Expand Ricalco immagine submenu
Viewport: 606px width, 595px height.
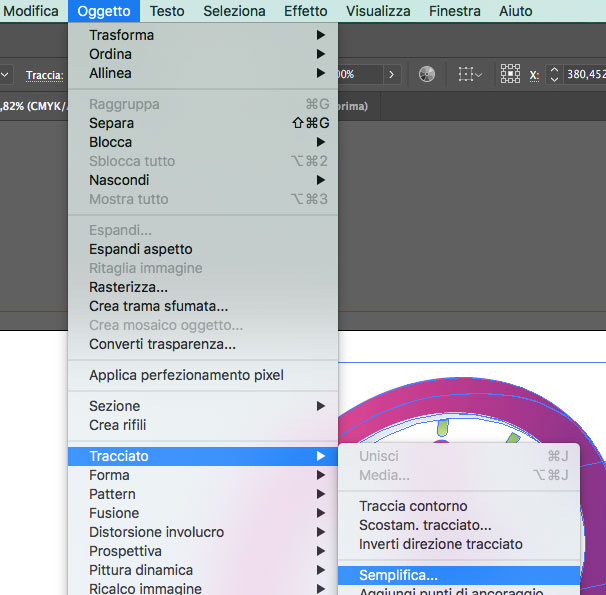click(203, 588)
